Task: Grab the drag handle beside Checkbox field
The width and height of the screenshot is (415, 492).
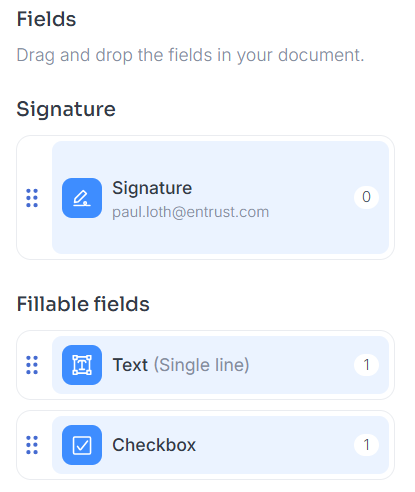Action: pyautogui.click(x=32, y=445)
